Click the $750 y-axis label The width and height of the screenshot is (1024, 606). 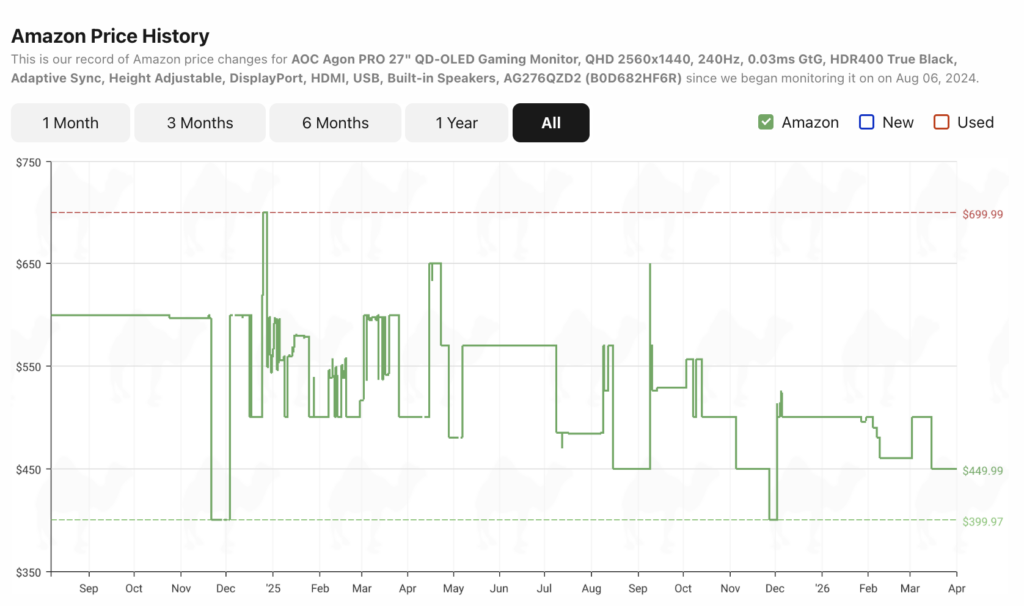(x=27, y=162)
